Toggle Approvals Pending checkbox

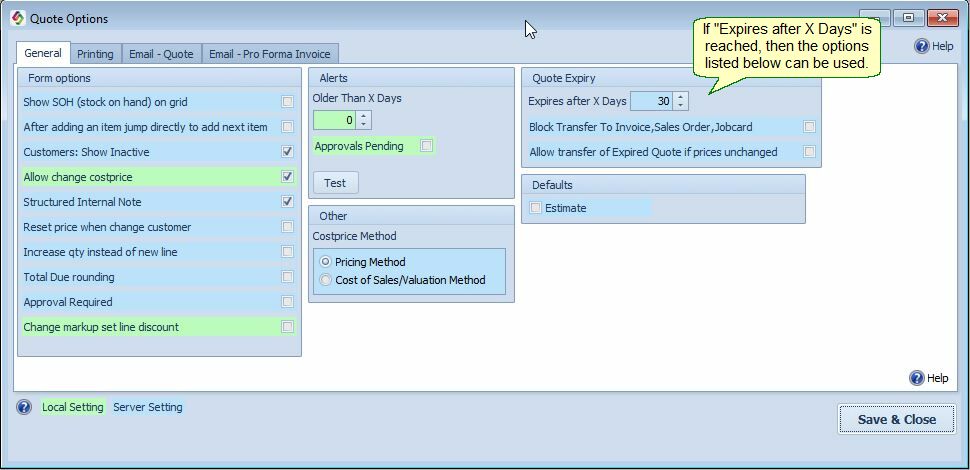(x=426, y=146)
